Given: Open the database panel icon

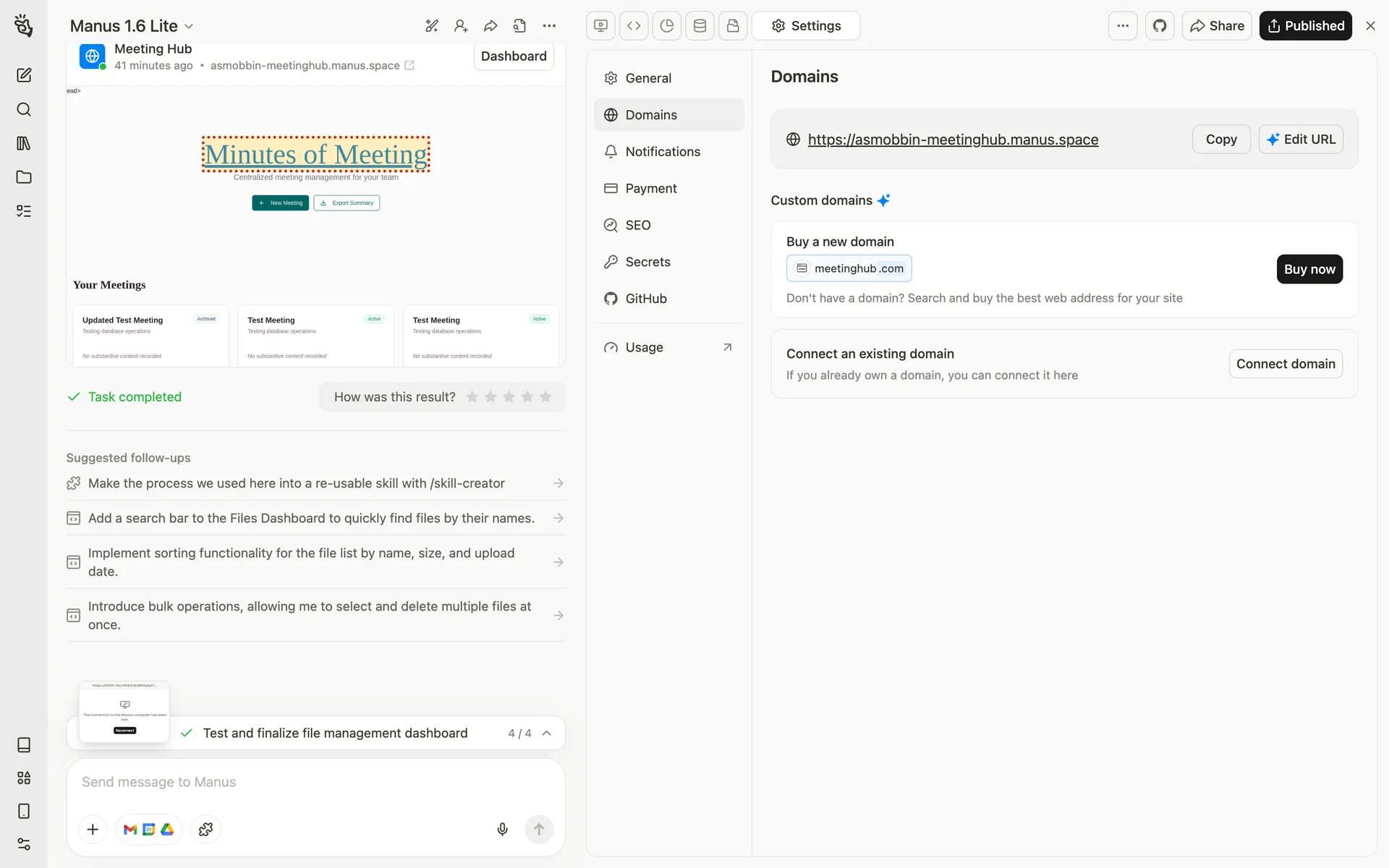Looking at the screenshot, I should click(x=700, y=26).
